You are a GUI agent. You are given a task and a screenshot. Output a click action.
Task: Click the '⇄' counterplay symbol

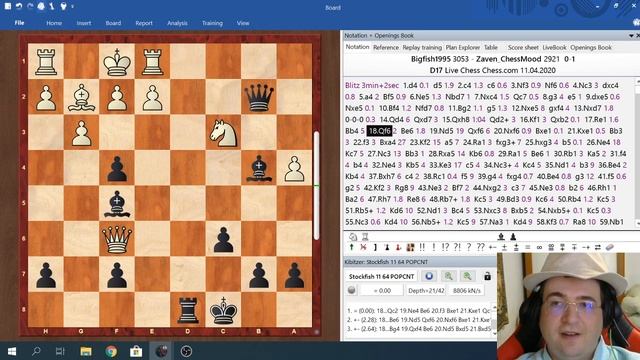pyautogui.click(x=598, y=247)
